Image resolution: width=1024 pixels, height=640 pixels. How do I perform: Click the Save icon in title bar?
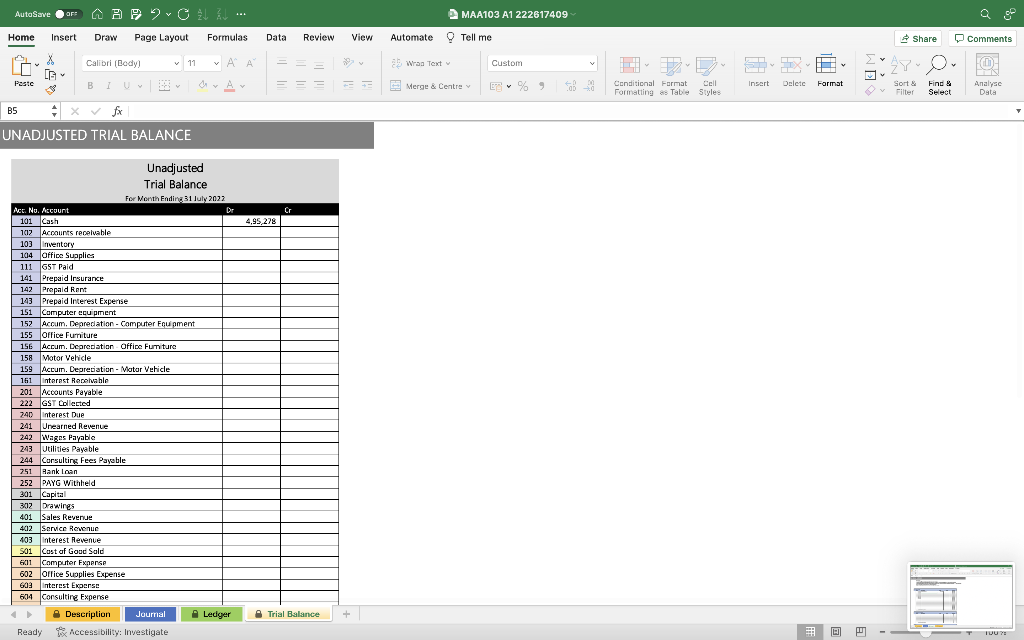pyautogui.click(x=117, y=14)
